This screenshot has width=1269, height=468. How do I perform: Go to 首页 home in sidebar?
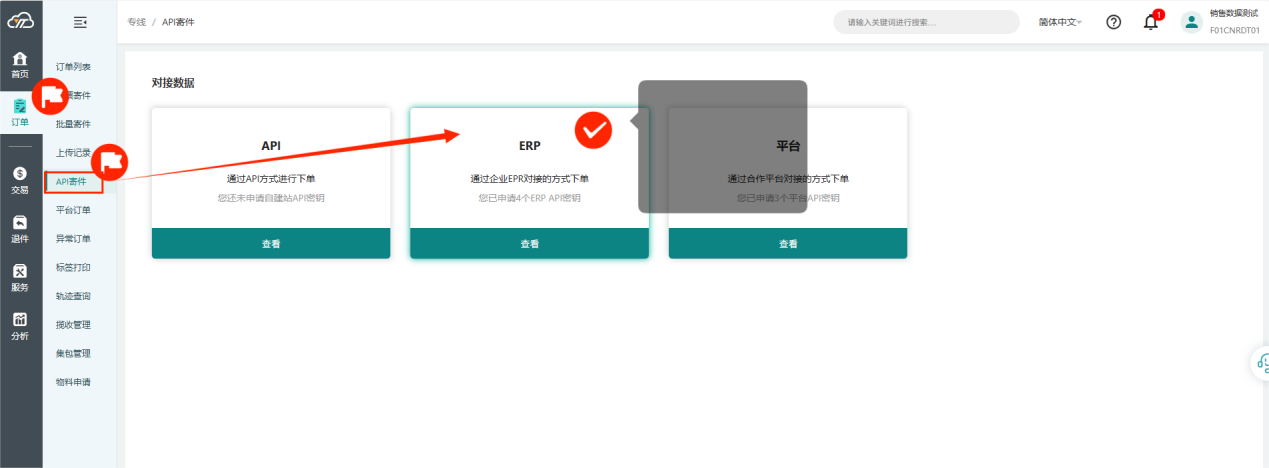pyautogui.click(x=20, y=65)
